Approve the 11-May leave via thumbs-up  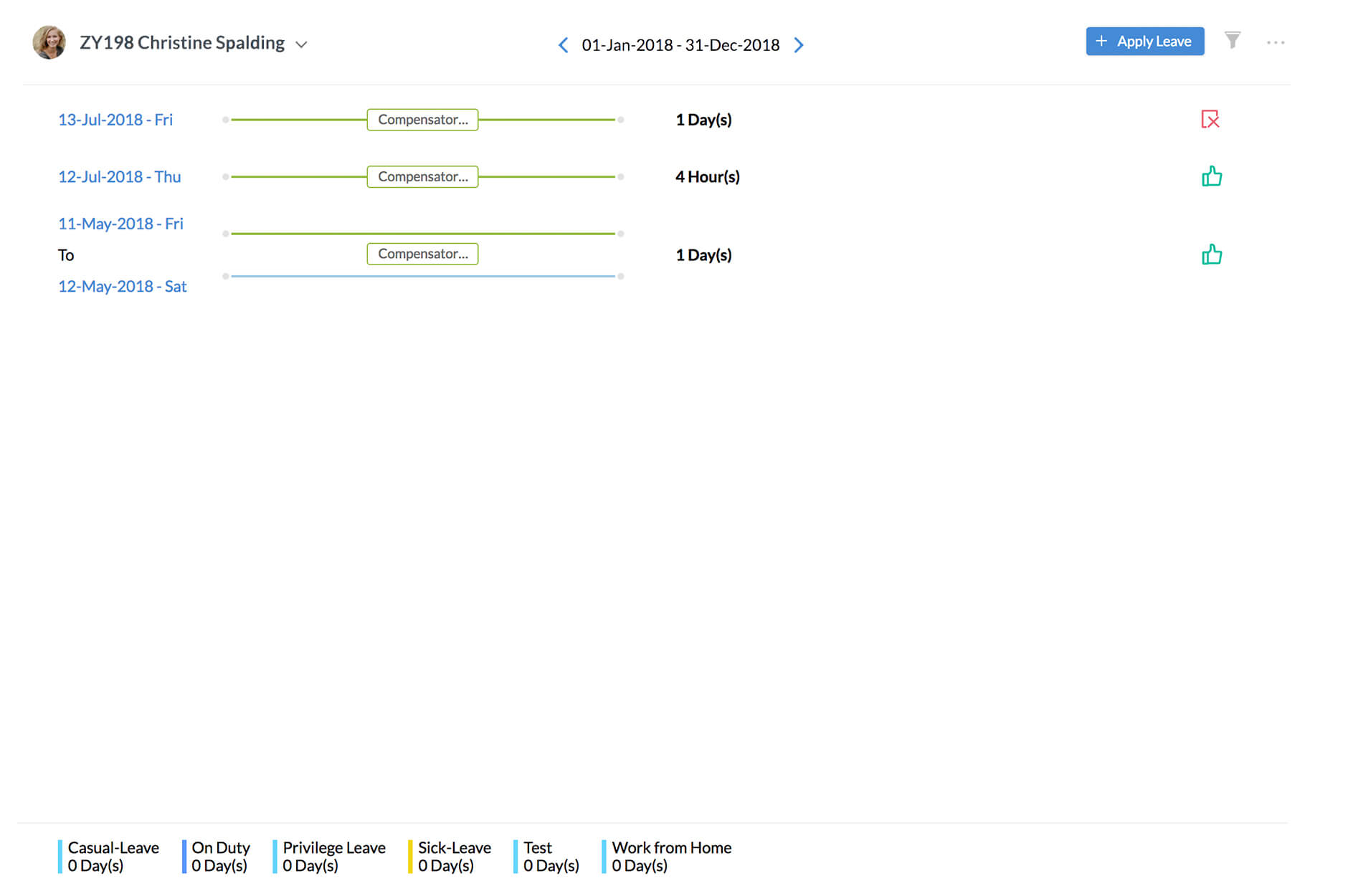1212,254
